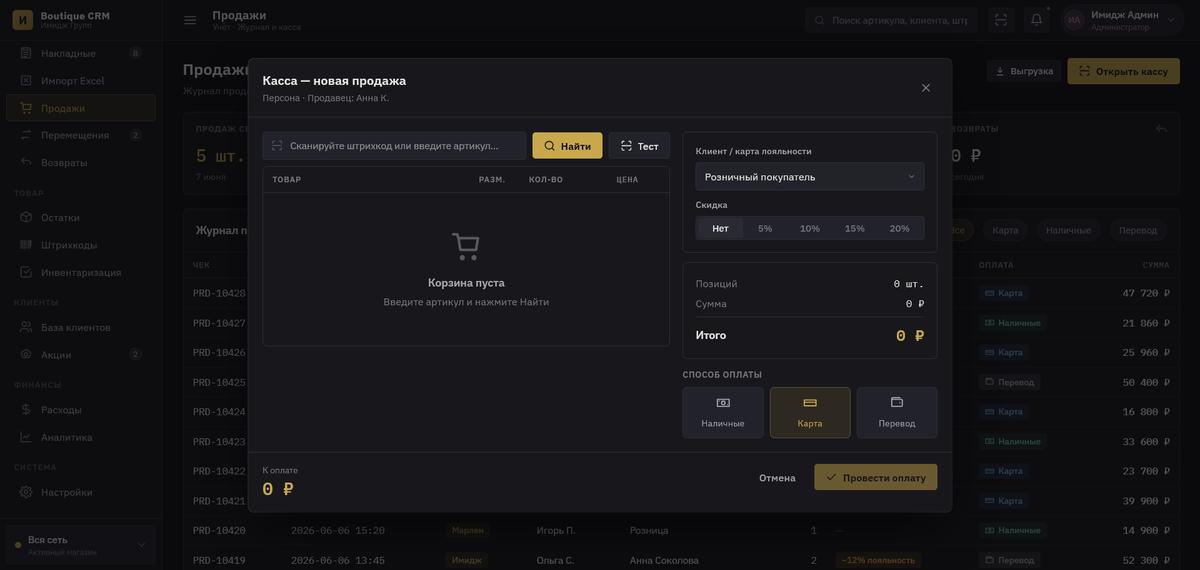Open the Розничный покупатель client dropdown

[x=810, y=177]
